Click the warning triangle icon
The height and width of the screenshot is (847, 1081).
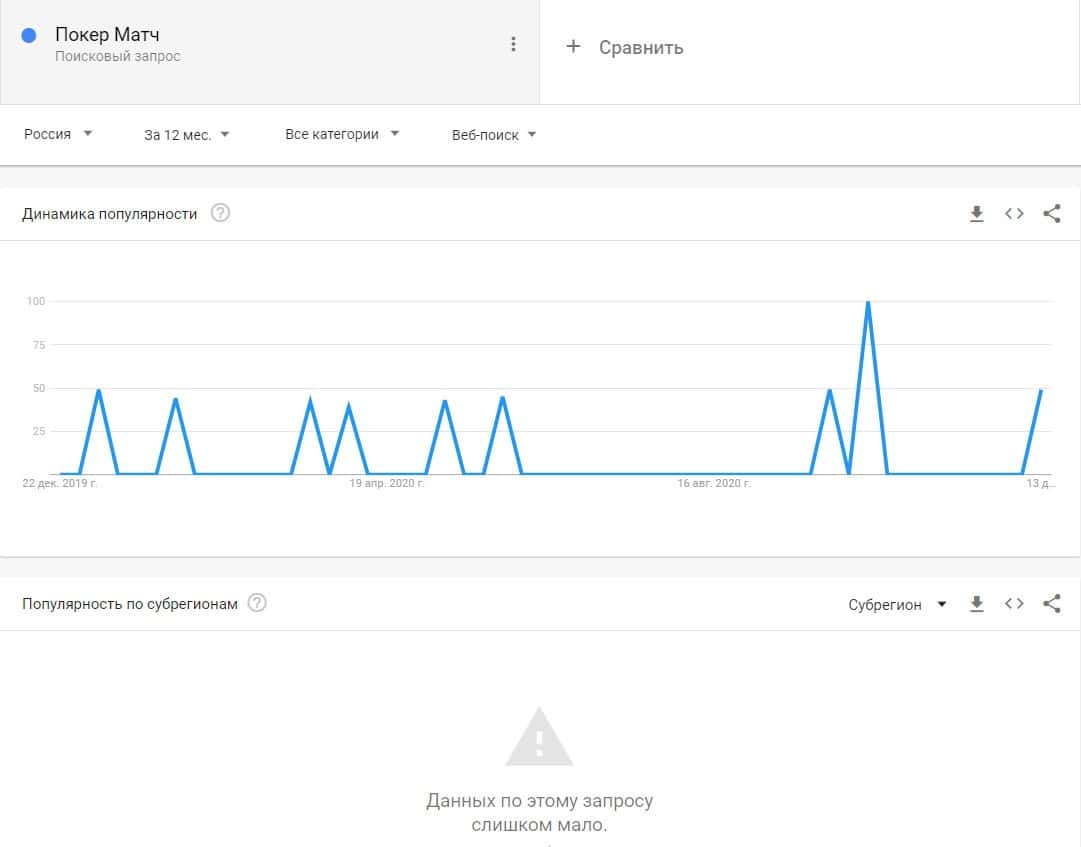point(539,737)
